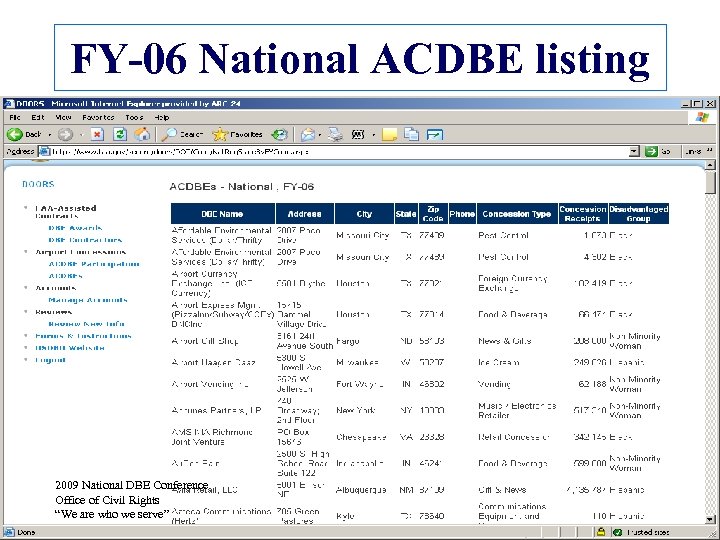Open the Forward button dropdown arrow

pos(81,135)
